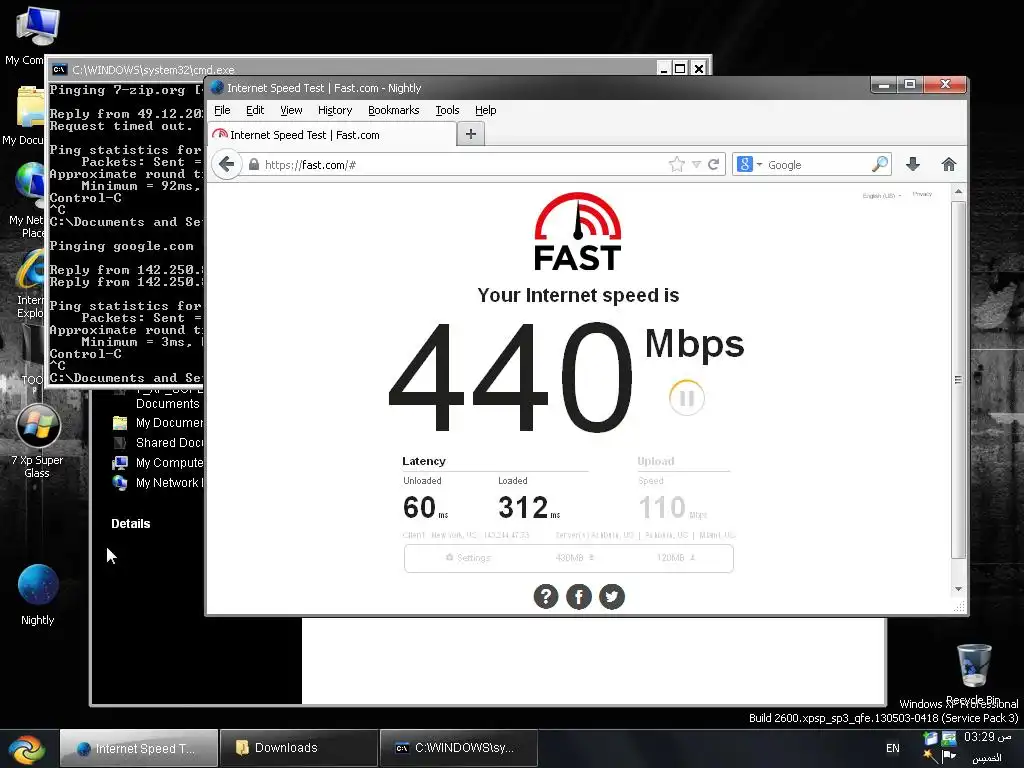Reload the fast.com page
Viewport: 1024px width, 768px height.
coord(714,165)
